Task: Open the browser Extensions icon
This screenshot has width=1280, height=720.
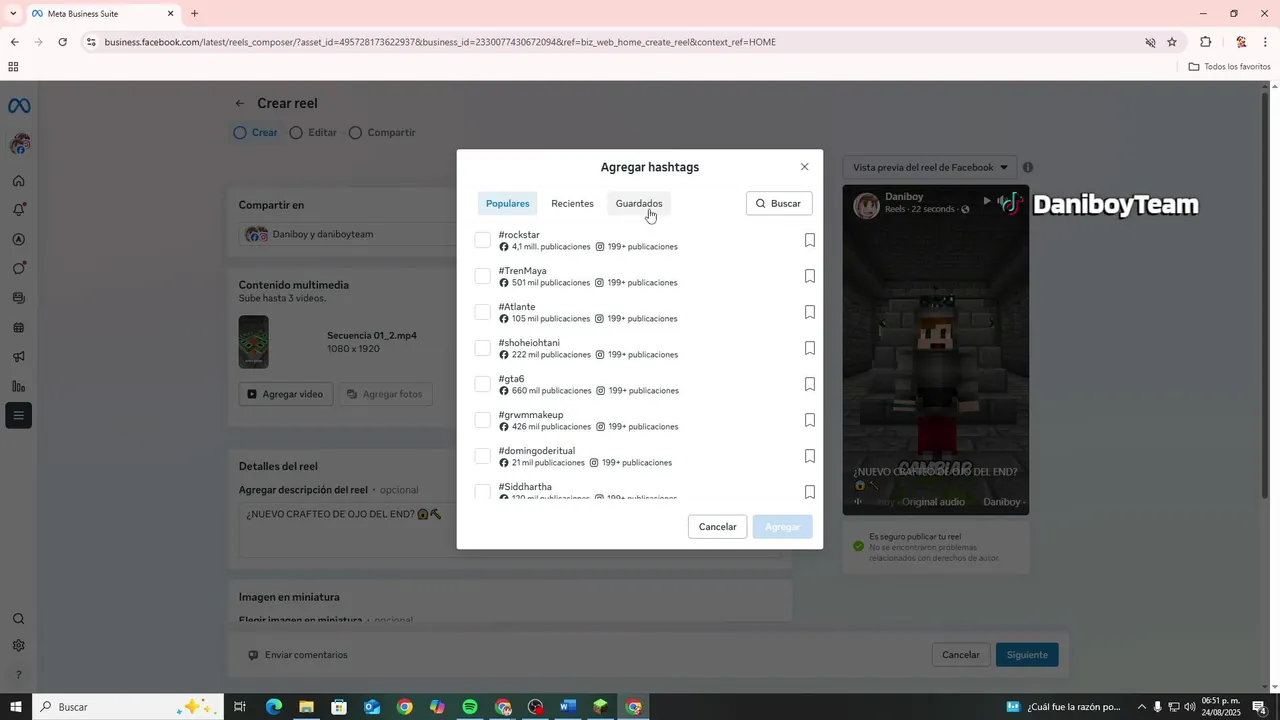Action: 1205,42
